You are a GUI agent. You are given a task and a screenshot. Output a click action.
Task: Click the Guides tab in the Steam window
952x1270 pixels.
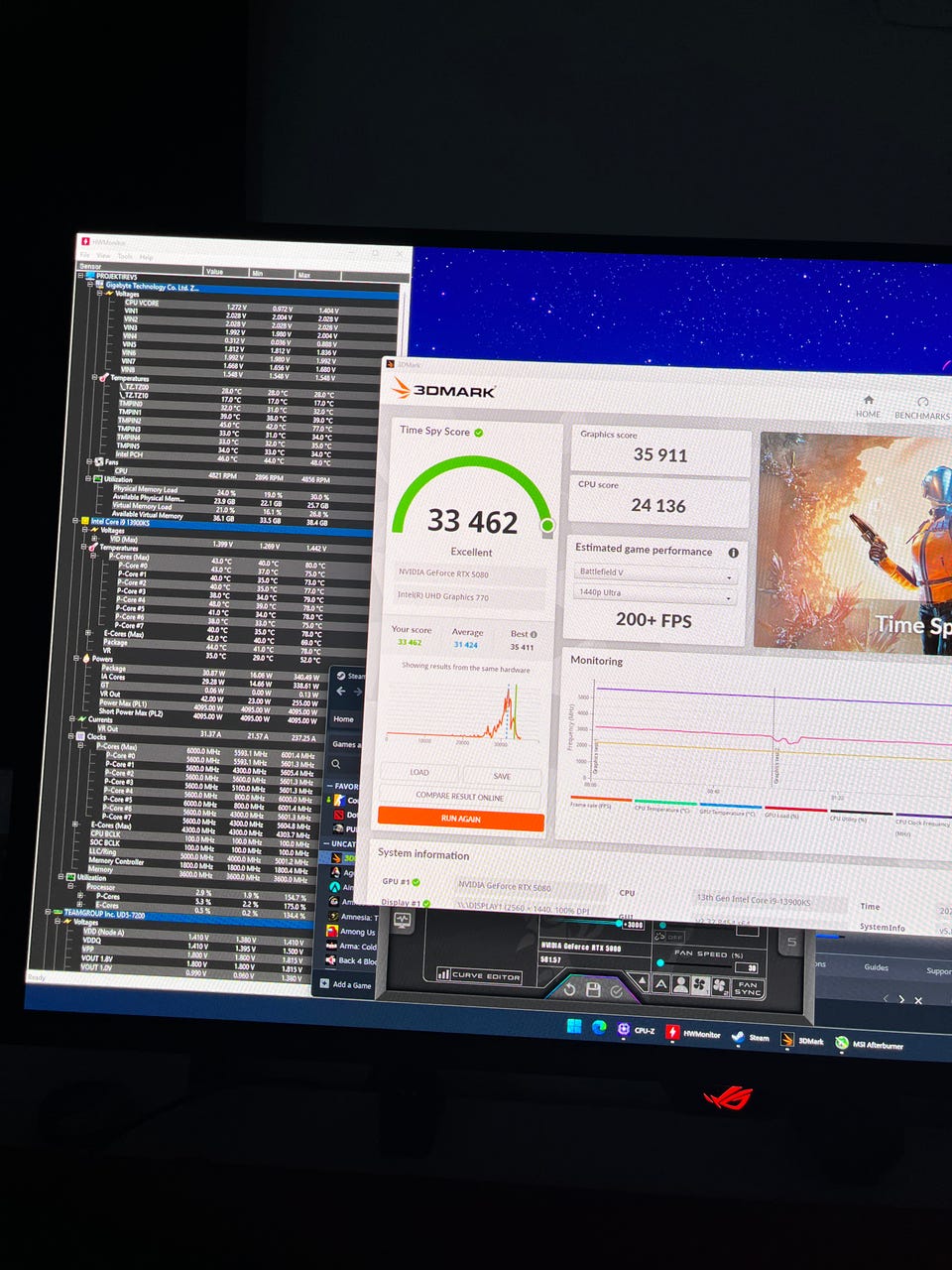pos(876,966)
